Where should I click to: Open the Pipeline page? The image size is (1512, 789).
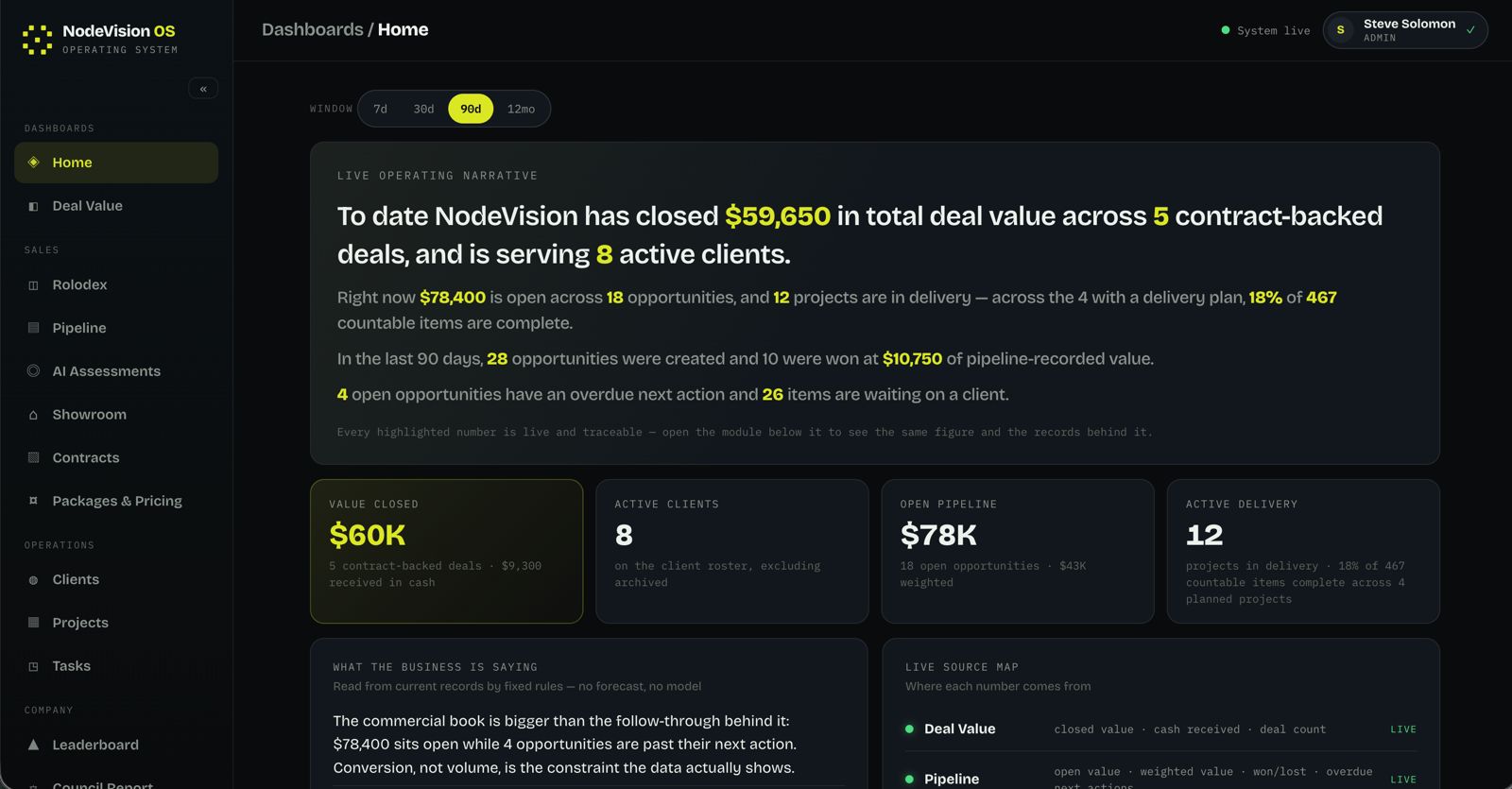click(116, 328)
